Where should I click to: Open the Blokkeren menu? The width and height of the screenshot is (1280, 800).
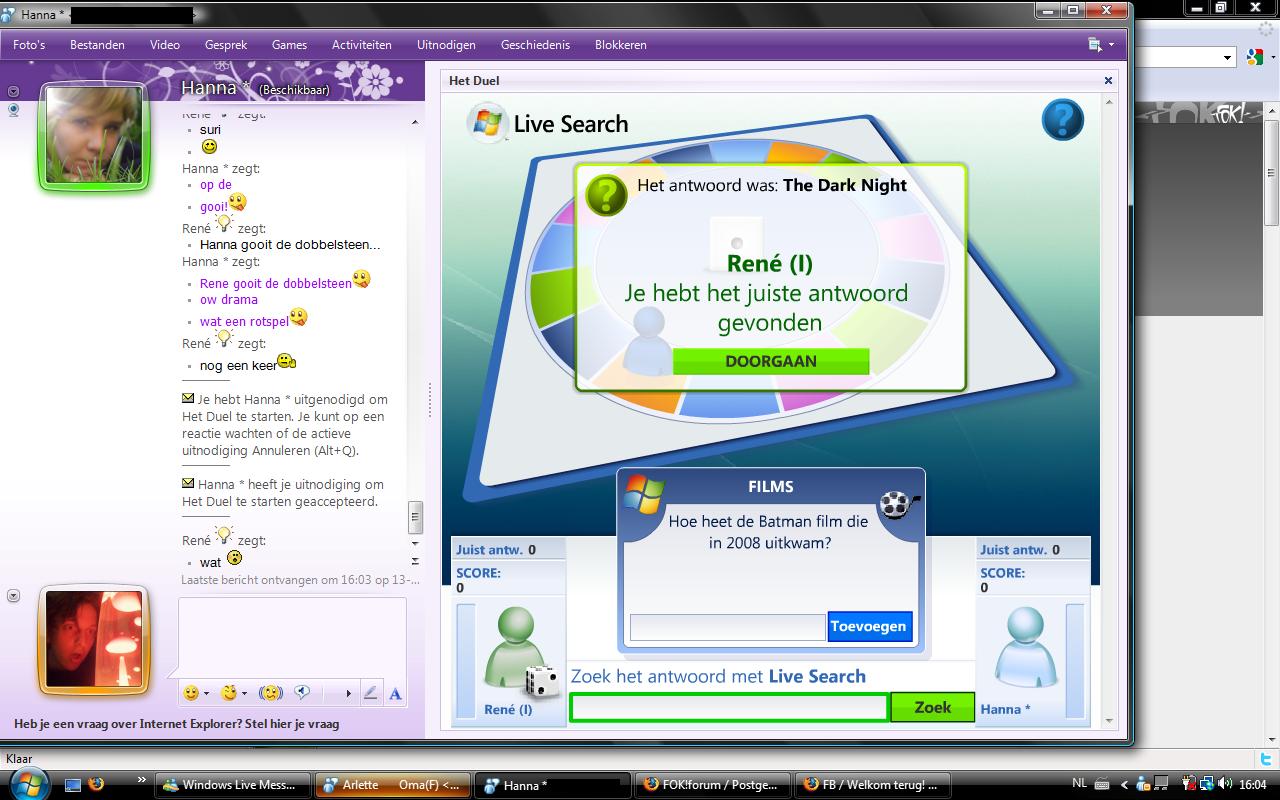pos(620,45)
